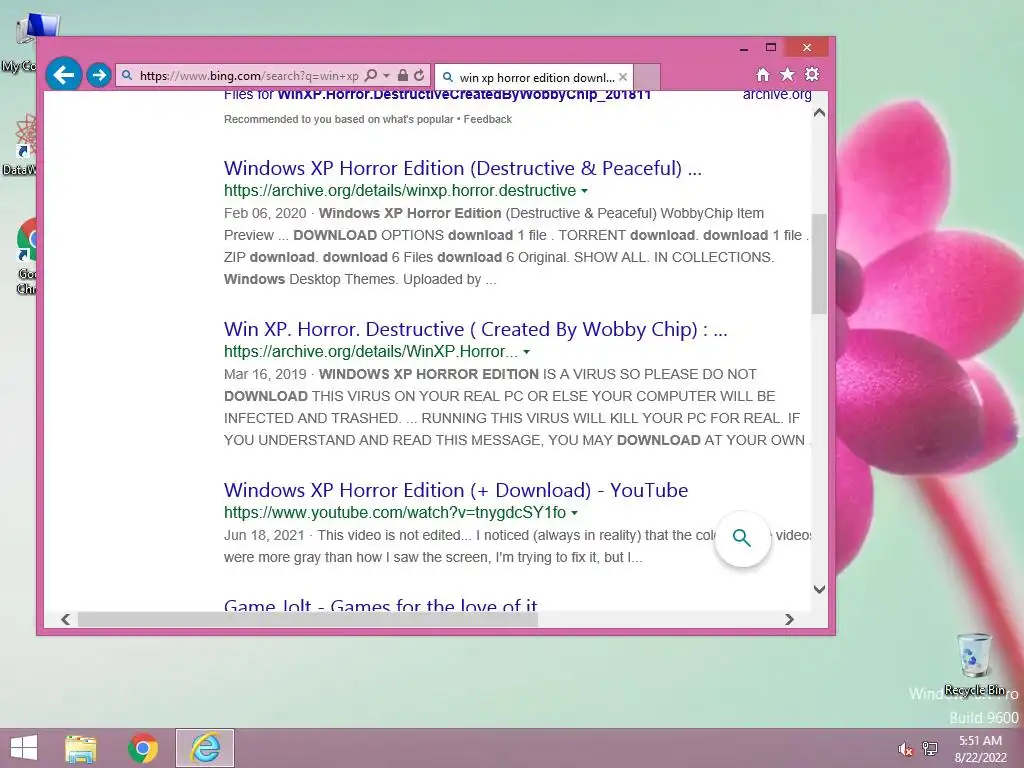The image size is (1024, 768).
Task: Minimize the Internet Explorer window
Action: (744, 48)
